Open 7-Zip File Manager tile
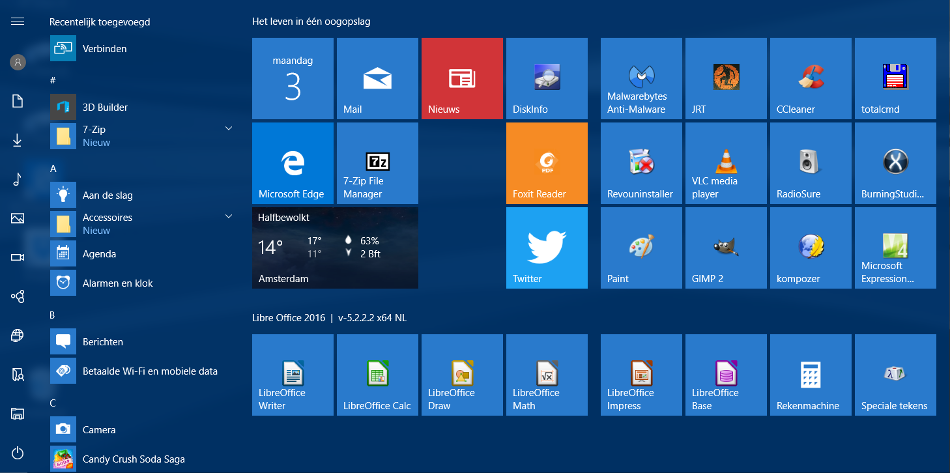The height and width of the screenshot is (473, 950). [x=377, y=163]
